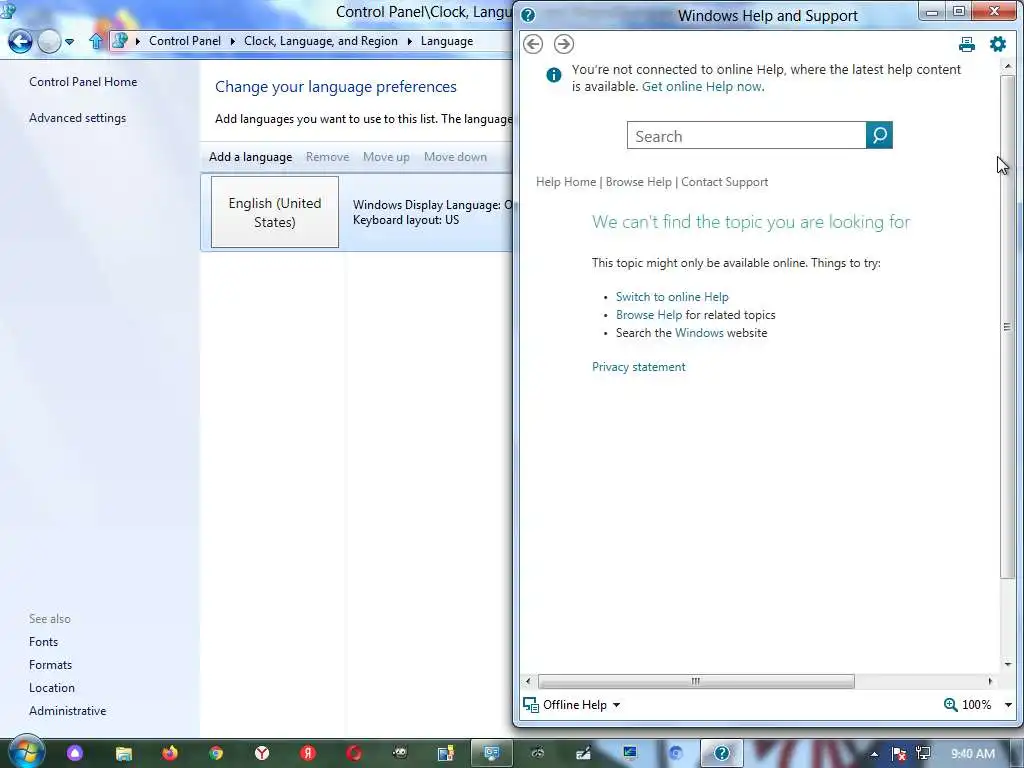Click the Move up command
The image size is (1024, 768).
pos(386,157)
